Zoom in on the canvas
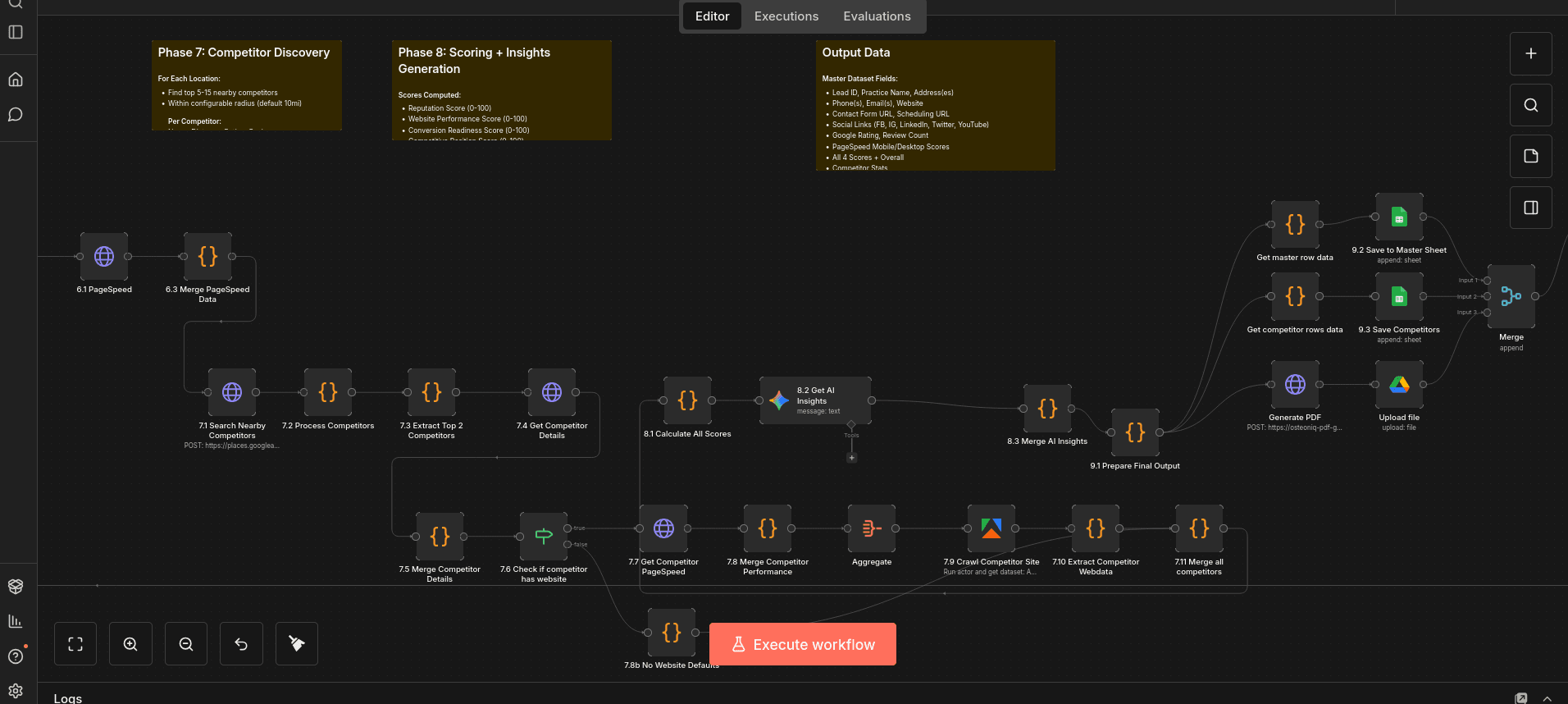 click(130, 644)
